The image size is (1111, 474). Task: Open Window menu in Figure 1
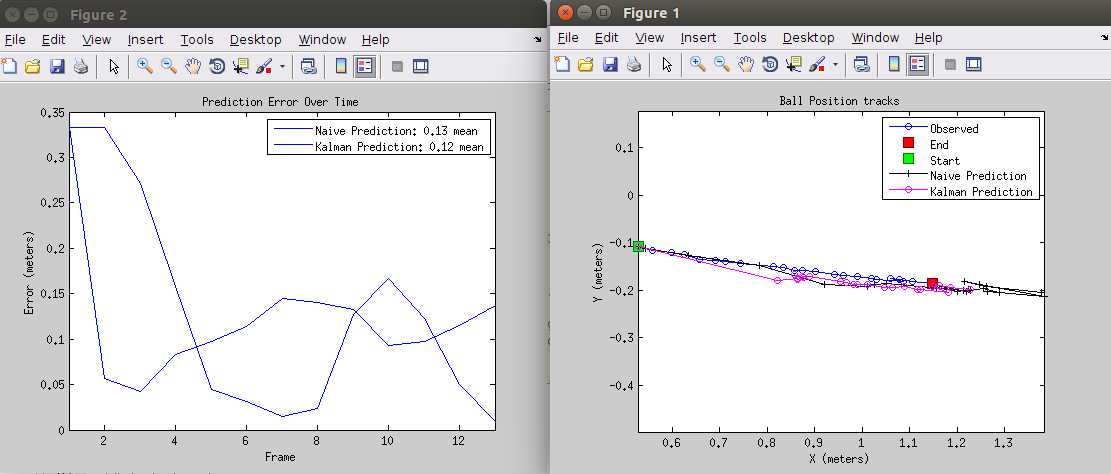click(875, 38)
